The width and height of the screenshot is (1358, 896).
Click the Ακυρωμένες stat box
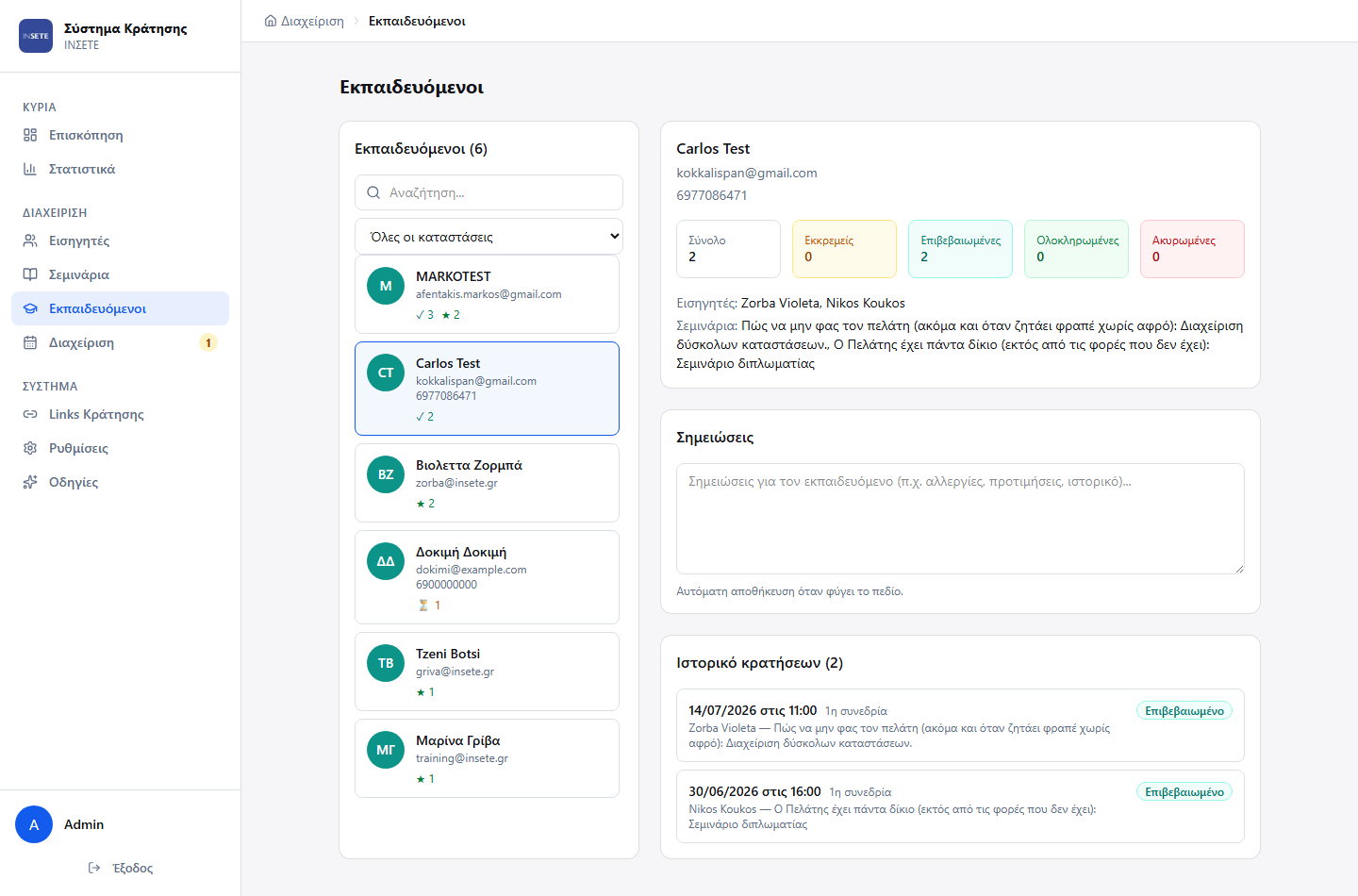[x=1193, y=249]
